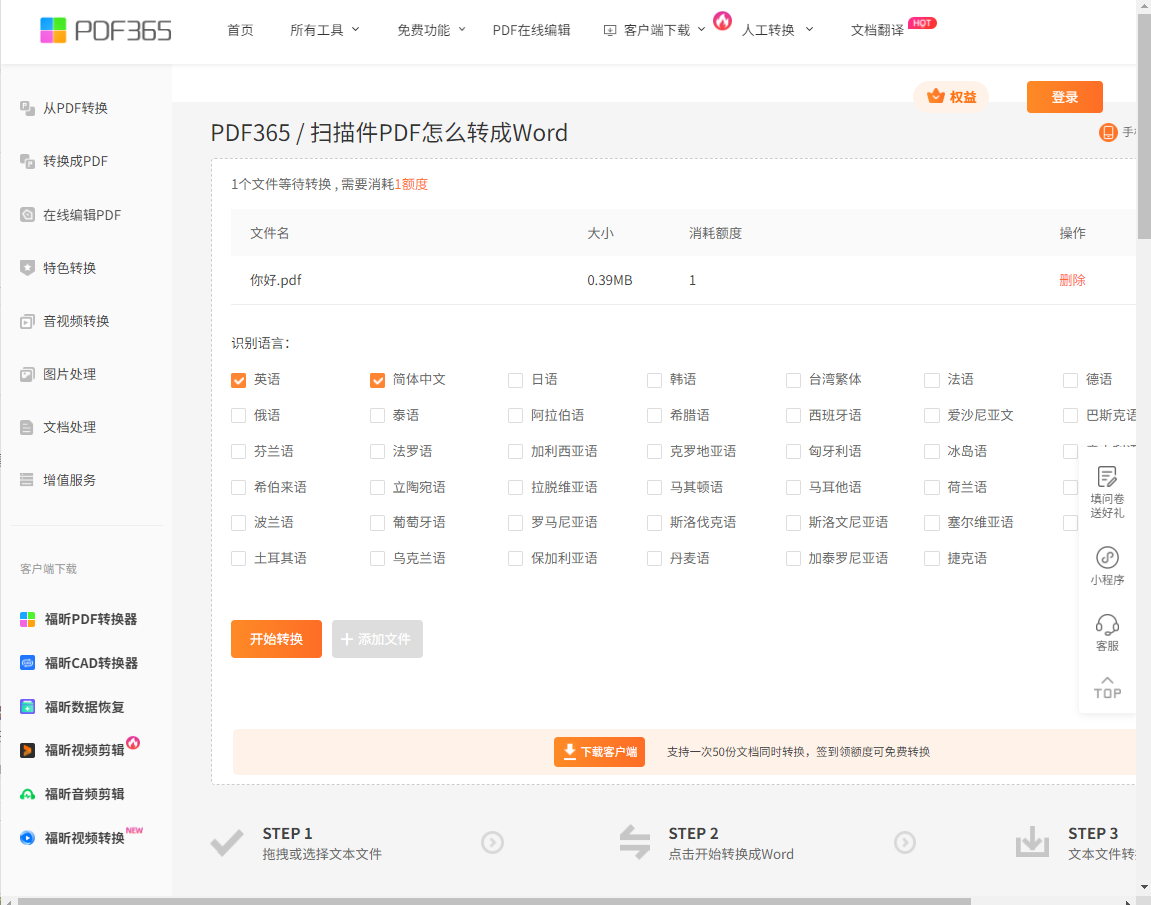Click the 福昕数据恢复 app icon
This screenshot has height=905, width=1151.
[x=27, y=707]
